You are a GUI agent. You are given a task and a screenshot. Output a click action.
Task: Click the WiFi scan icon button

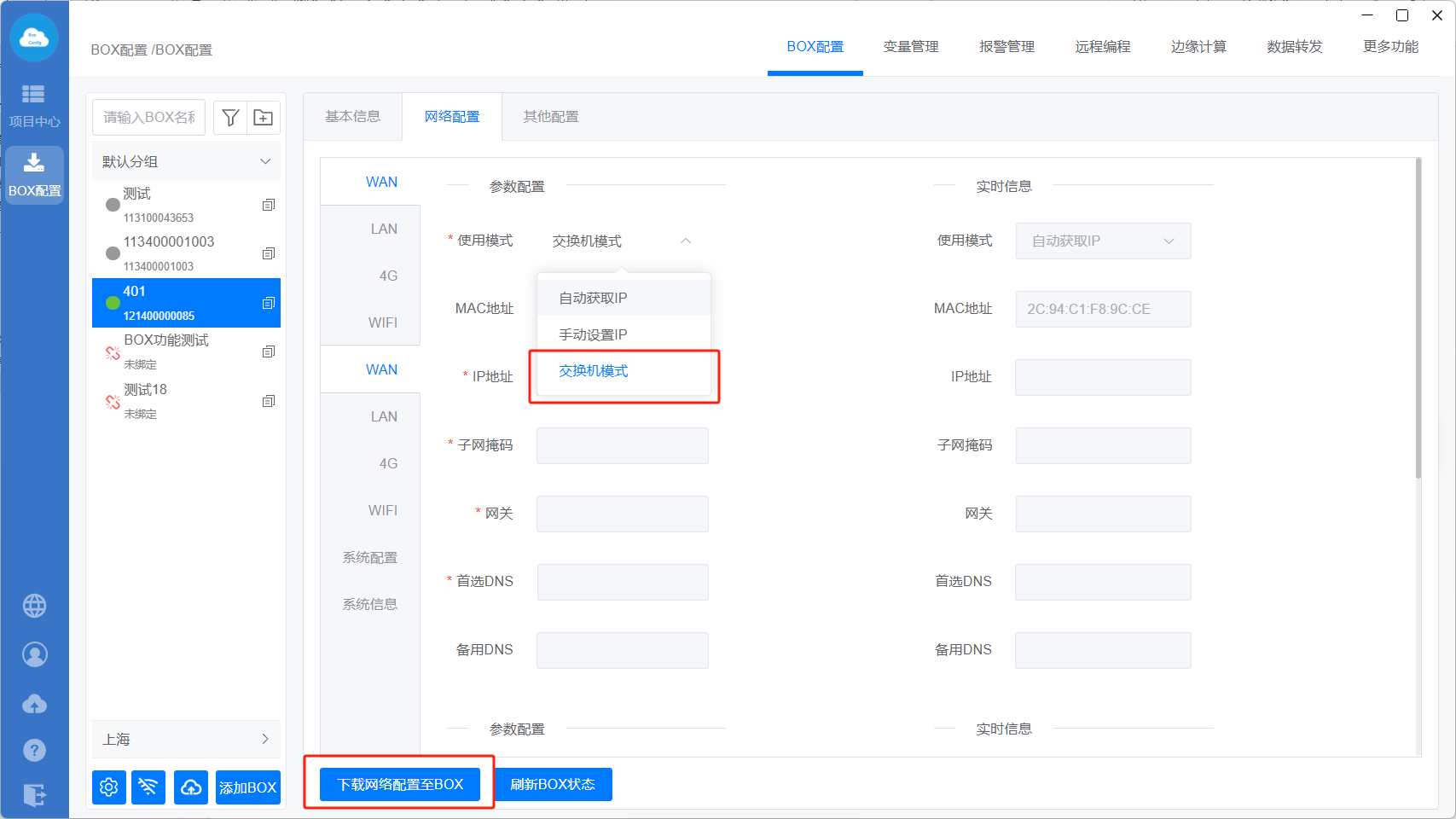click(148, 787)
